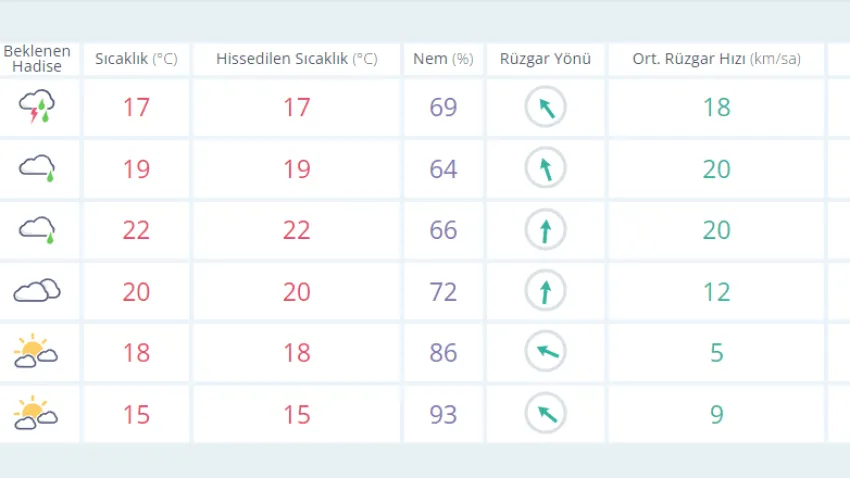
Task: Select the partly sunny icon in the 18°C row
Action: click(x=35, y=351)
